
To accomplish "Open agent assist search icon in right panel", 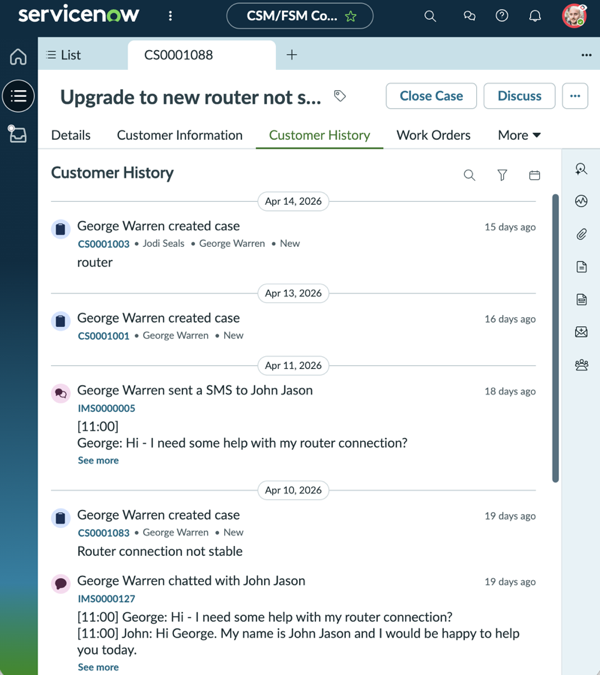I will coord(581,168).
